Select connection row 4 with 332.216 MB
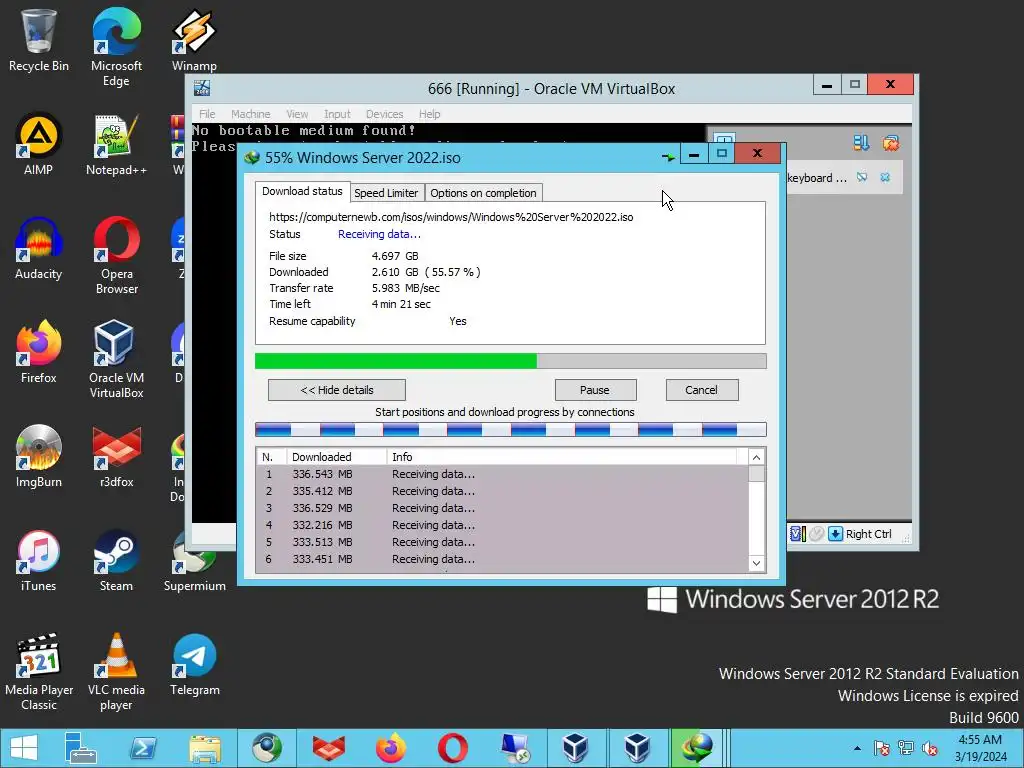This screenshot has width=1024, height=768. click(x=502, y=525)
